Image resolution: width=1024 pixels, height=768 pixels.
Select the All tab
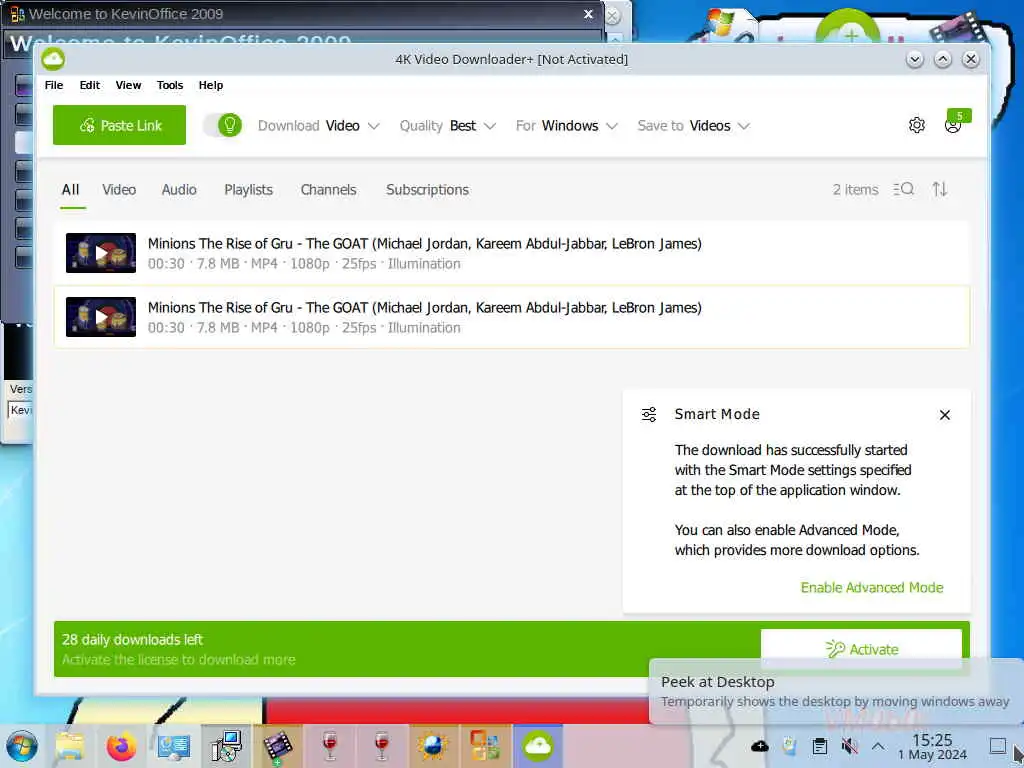[71, 189]
